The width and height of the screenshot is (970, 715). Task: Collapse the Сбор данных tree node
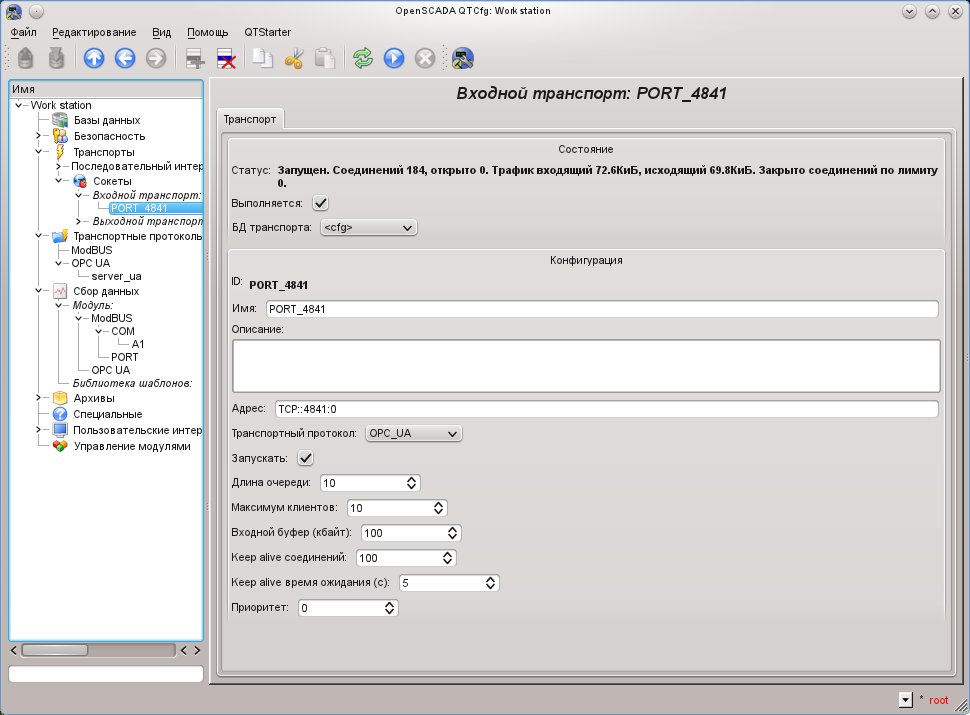[38, 291]
